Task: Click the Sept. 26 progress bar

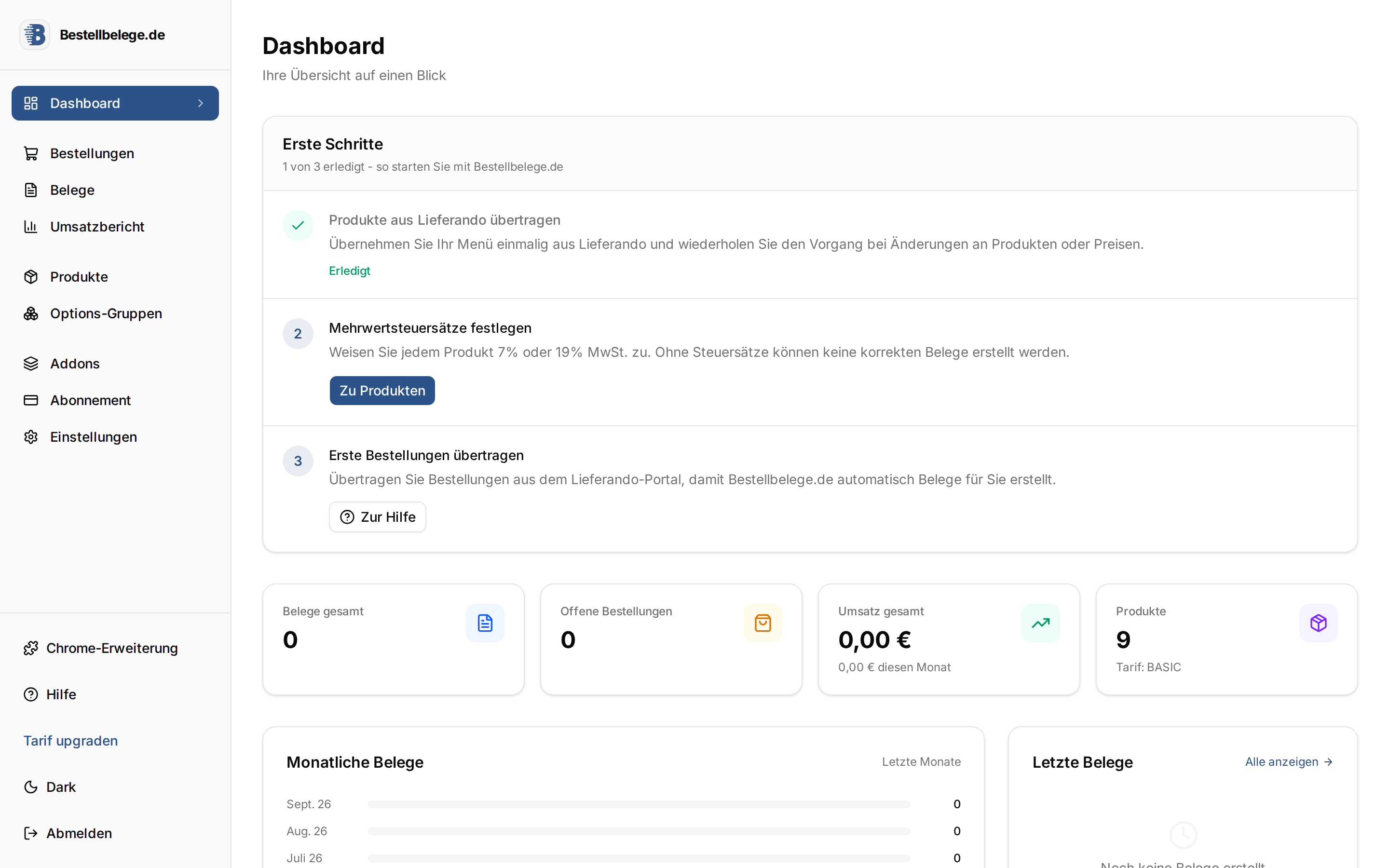Action: [639, 804]
